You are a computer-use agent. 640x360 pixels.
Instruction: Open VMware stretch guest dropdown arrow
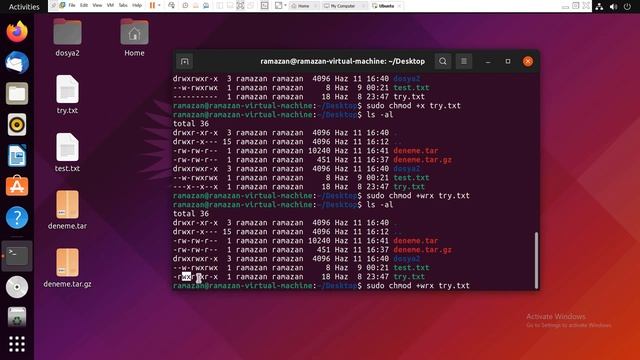click(285, 6)
